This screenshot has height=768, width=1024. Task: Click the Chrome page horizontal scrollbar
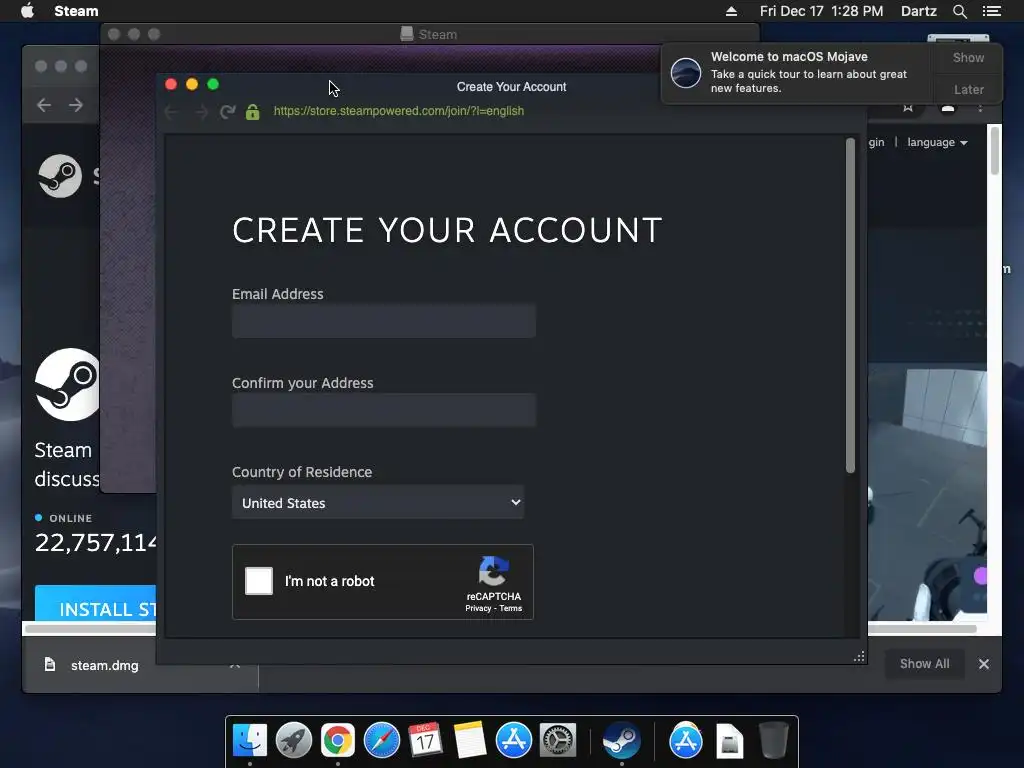click(501, 629)
